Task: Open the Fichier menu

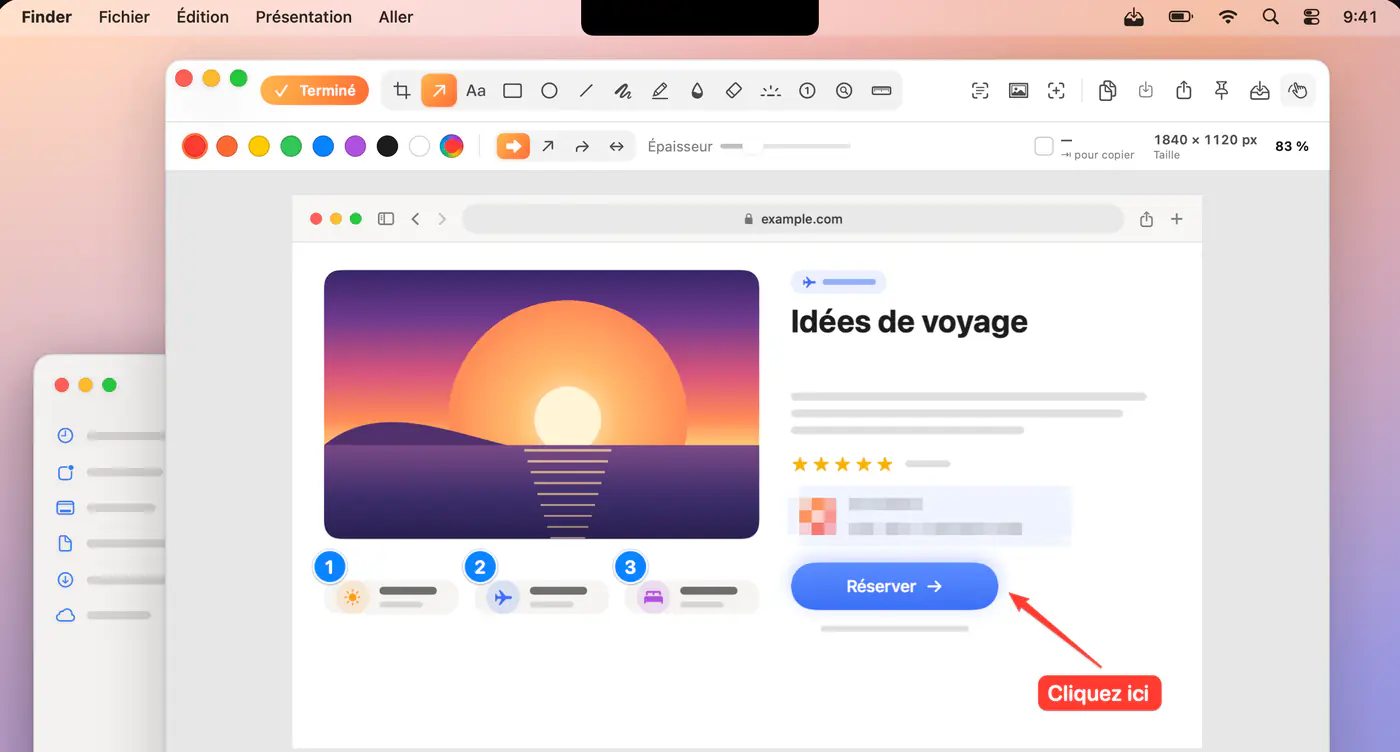Action: [124, 17]
